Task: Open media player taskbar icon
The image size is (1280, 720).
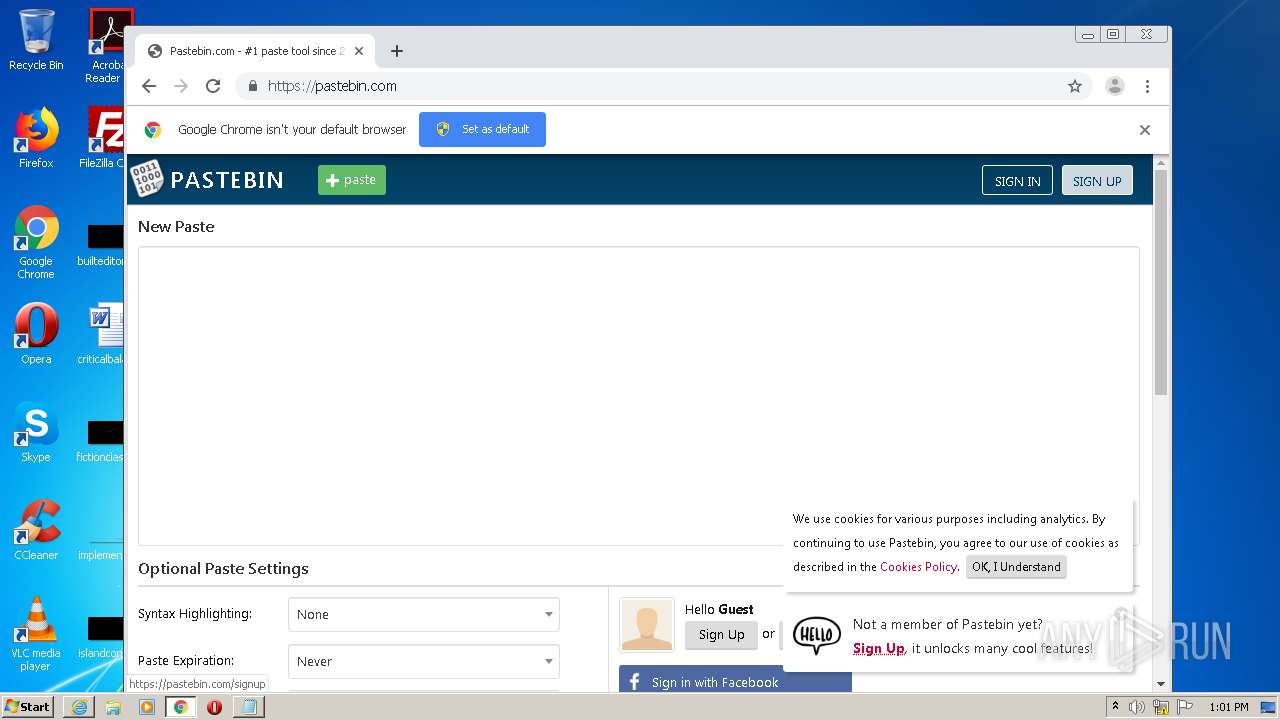Action: click(x=147, y=707)
